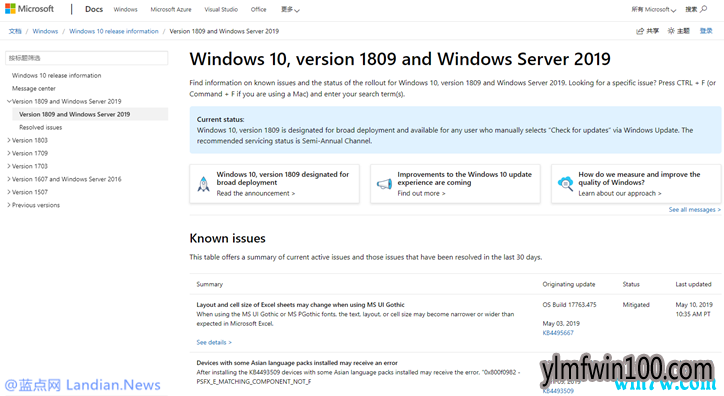Image resolution: width=724 pixels, height=396 pixels.
Task: Open the Docs menu item
Action: (94, 9)
